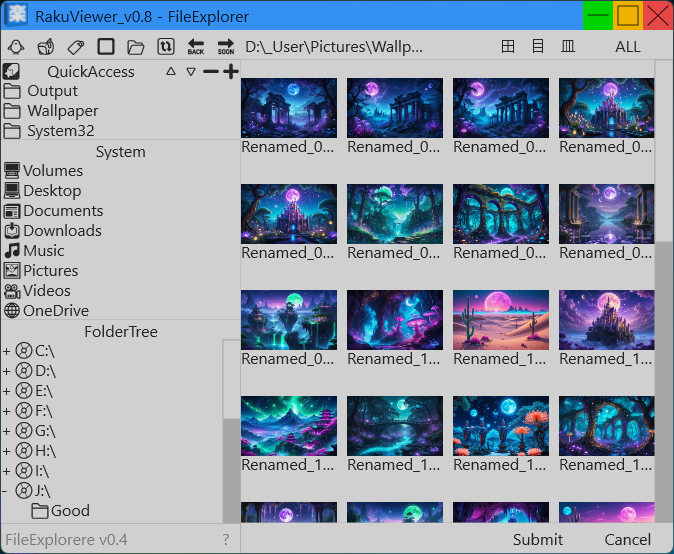The image size is (674, 554).
Task: Expand the D:\ drive node
Action: point(6,371)
